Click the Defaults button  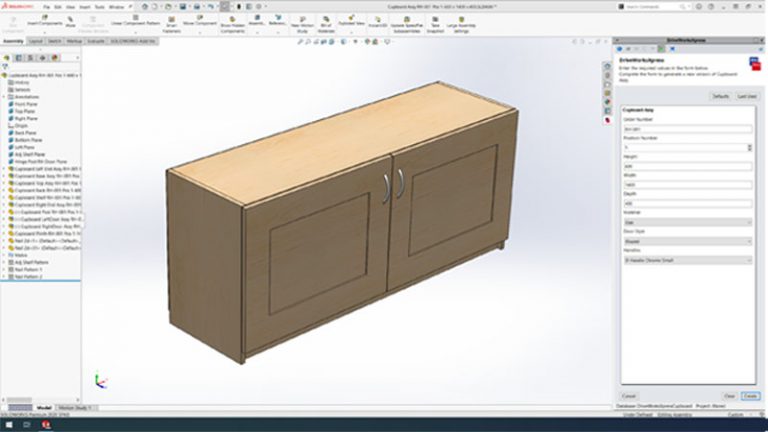point(720,96)
